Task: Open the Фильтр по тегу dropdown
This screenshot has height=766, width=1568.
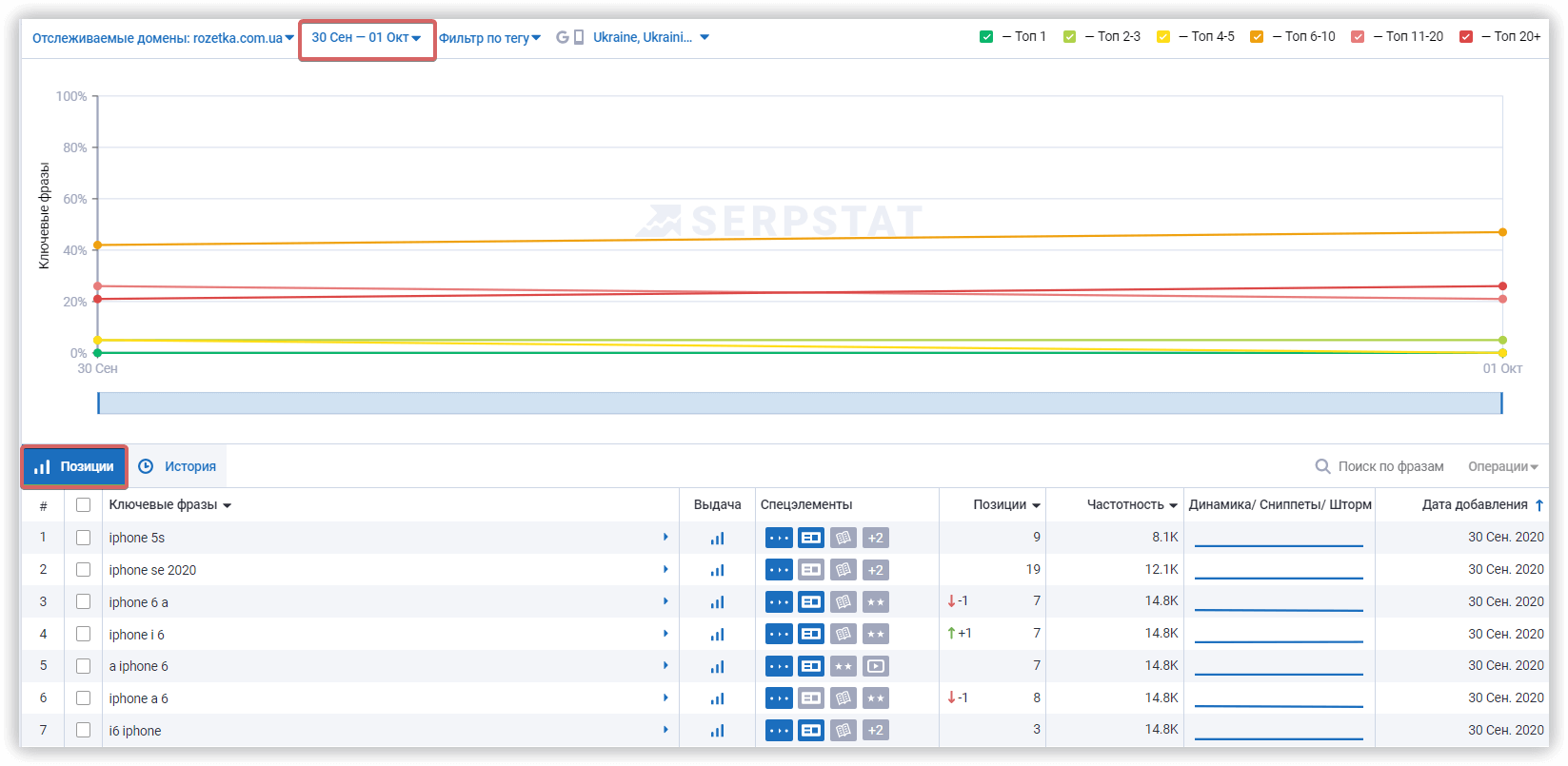Action: [x=489, y=38]
